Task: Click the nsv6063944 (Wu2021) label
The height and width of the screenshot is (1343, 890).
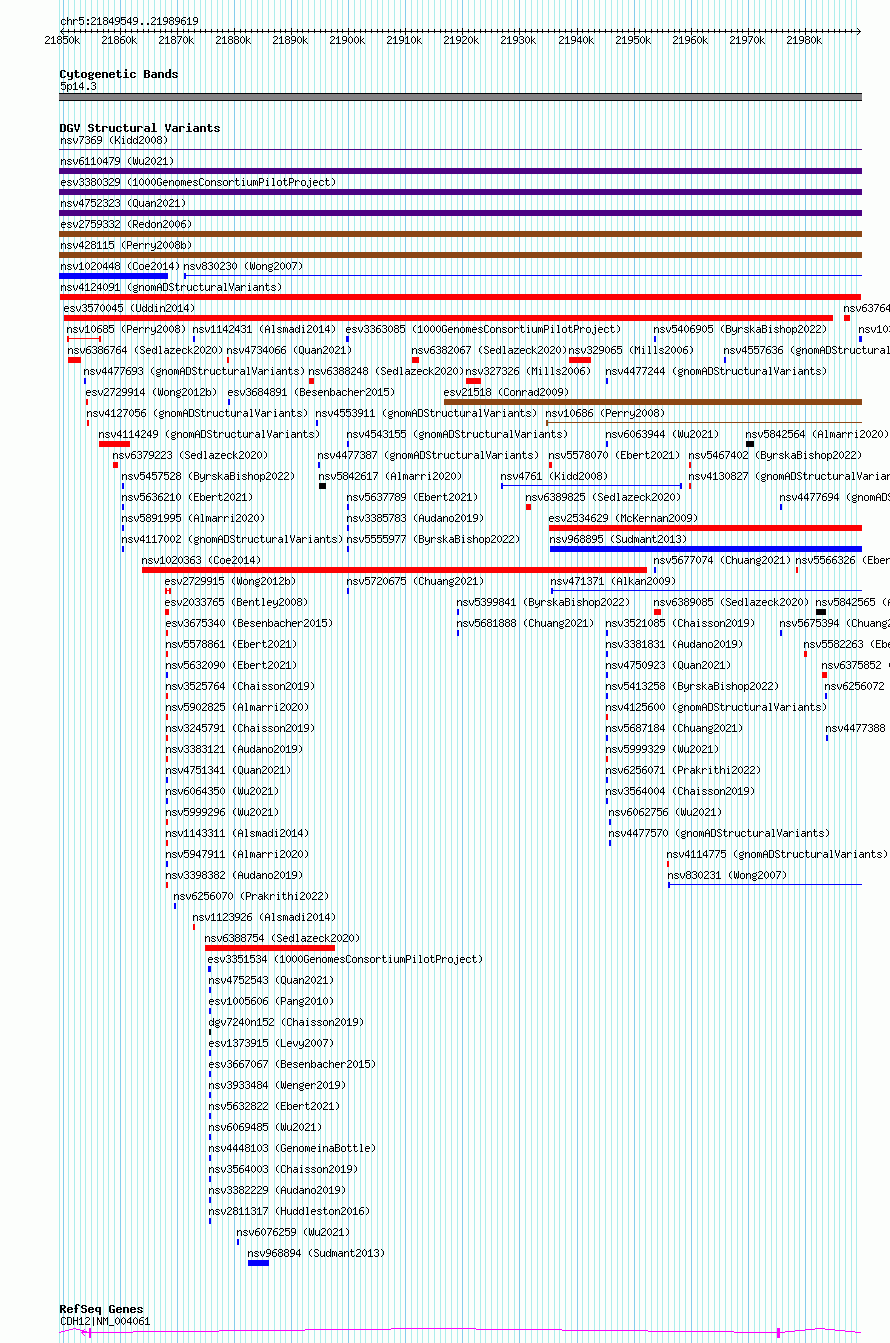Action: [x=662, y=434]
